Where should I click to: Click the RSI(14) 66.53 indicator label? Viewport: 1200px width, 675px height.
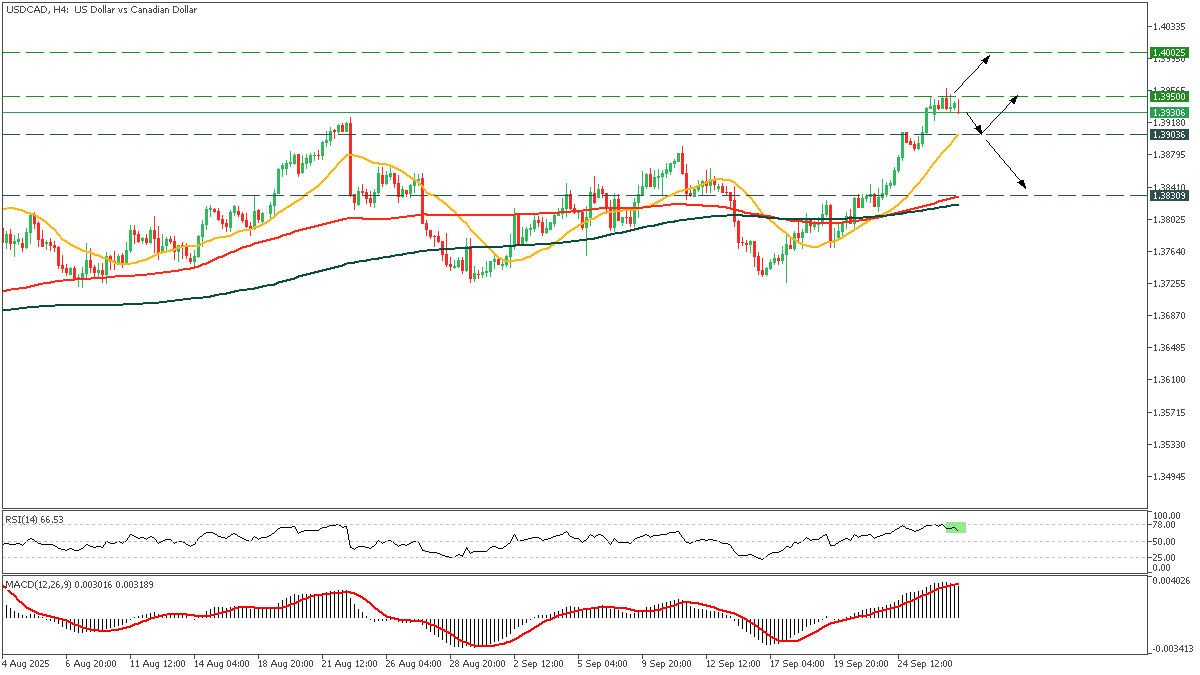click(34, 519)
